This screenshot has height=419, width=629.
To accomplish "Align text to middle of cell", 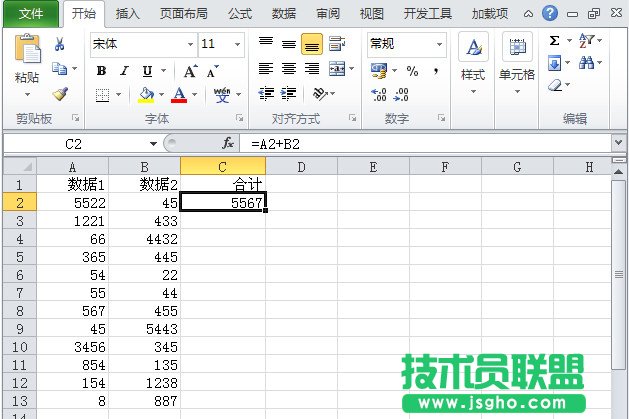I will [289, 44].
